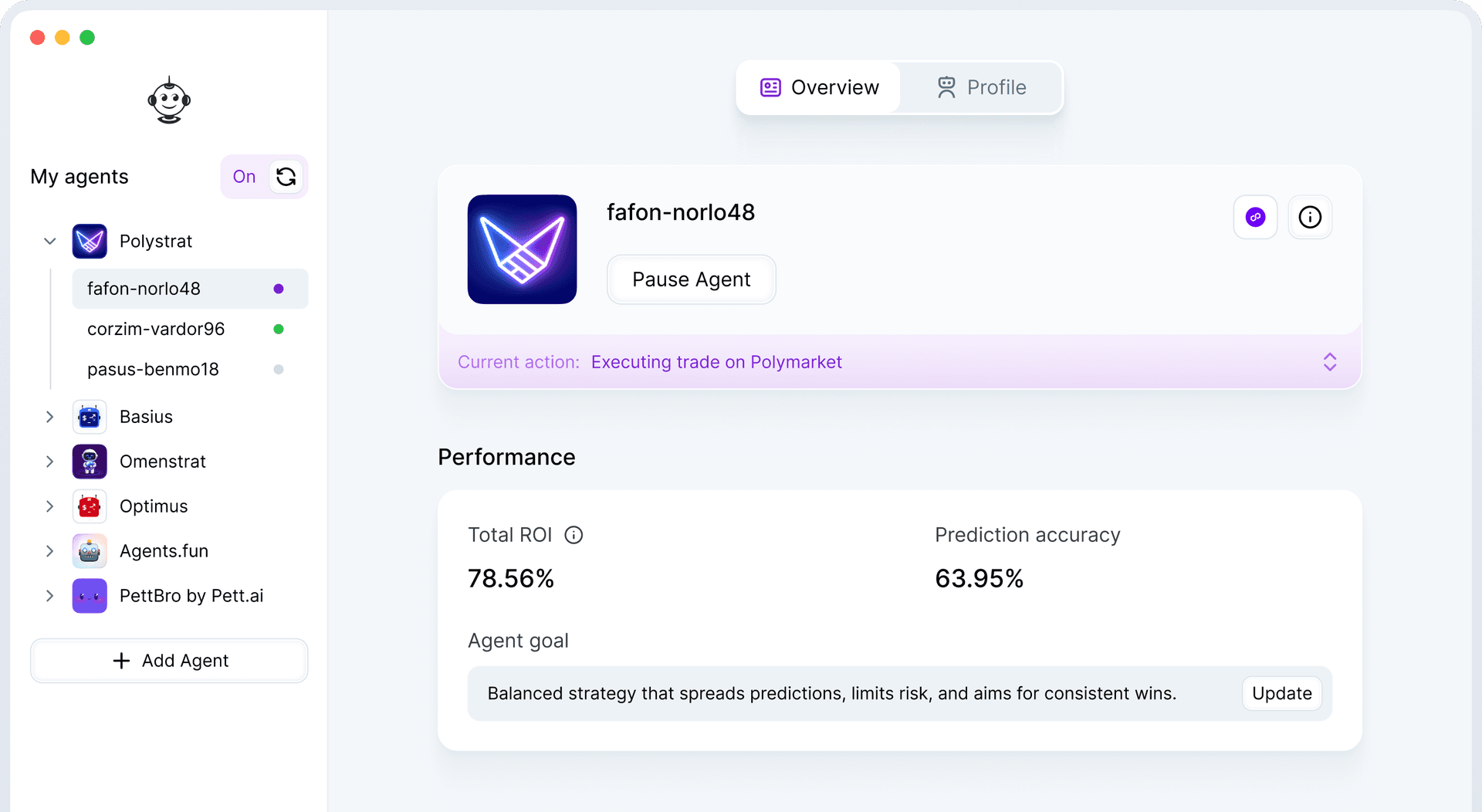Viewport: 1482px width, 812px height.
Task: Open the purple link icon button
Action: point(1255,217)
